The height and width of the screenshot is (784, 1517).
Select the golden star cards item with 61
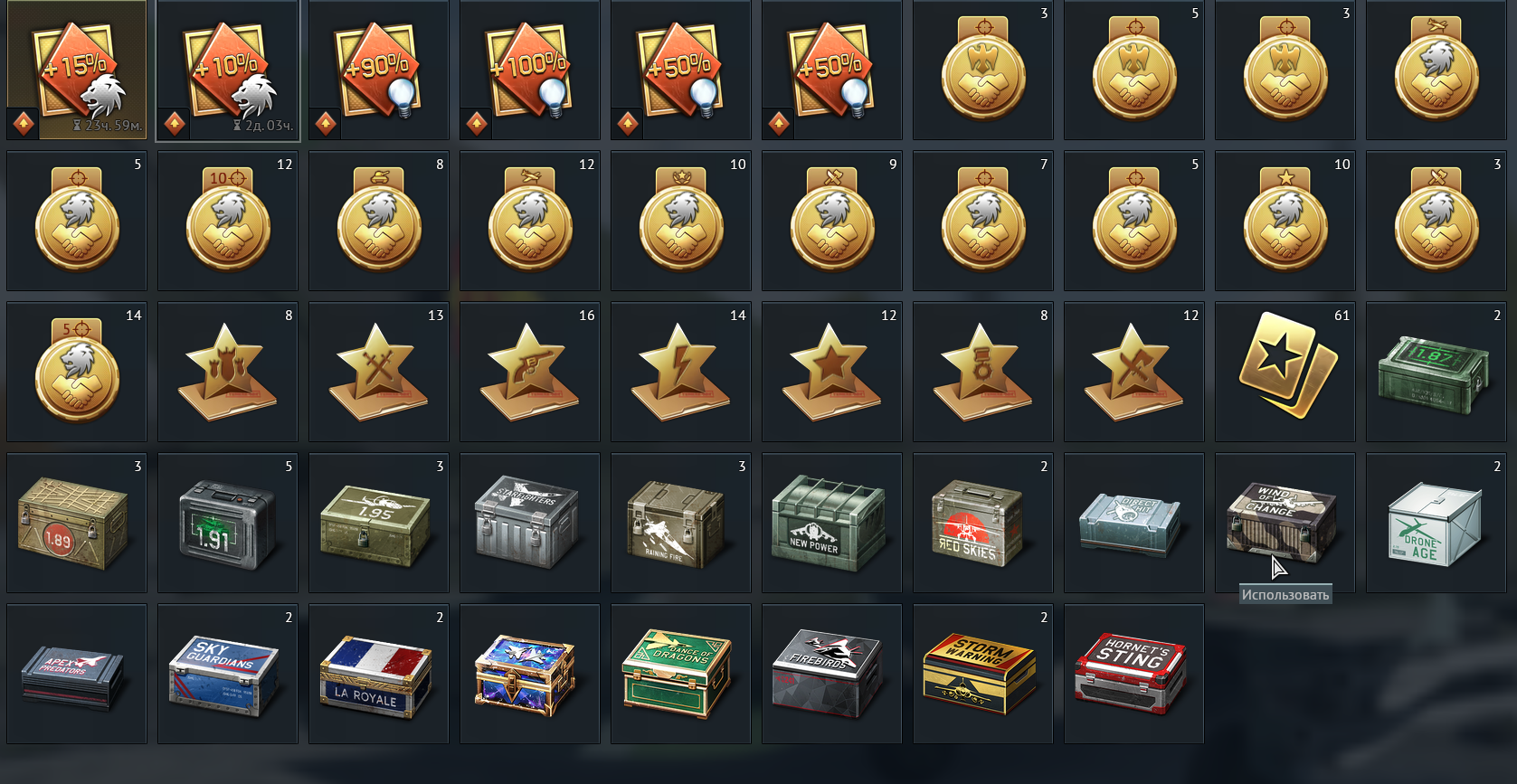point(1285,372)
